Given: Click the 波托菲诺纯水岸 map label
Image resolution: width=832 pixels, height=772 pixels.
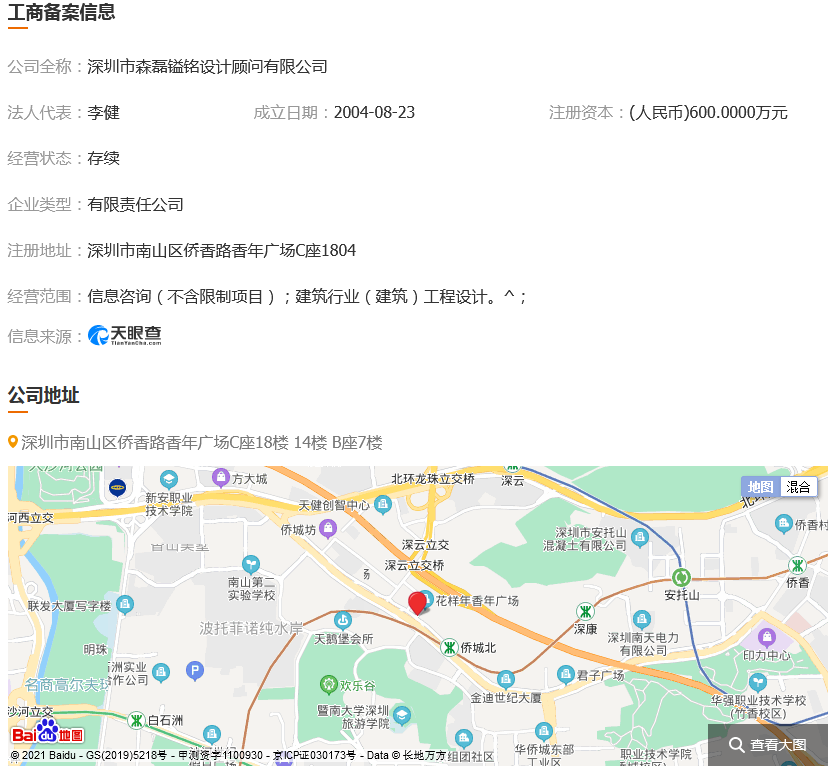Looking at the screenshot, I should point(251,629).
